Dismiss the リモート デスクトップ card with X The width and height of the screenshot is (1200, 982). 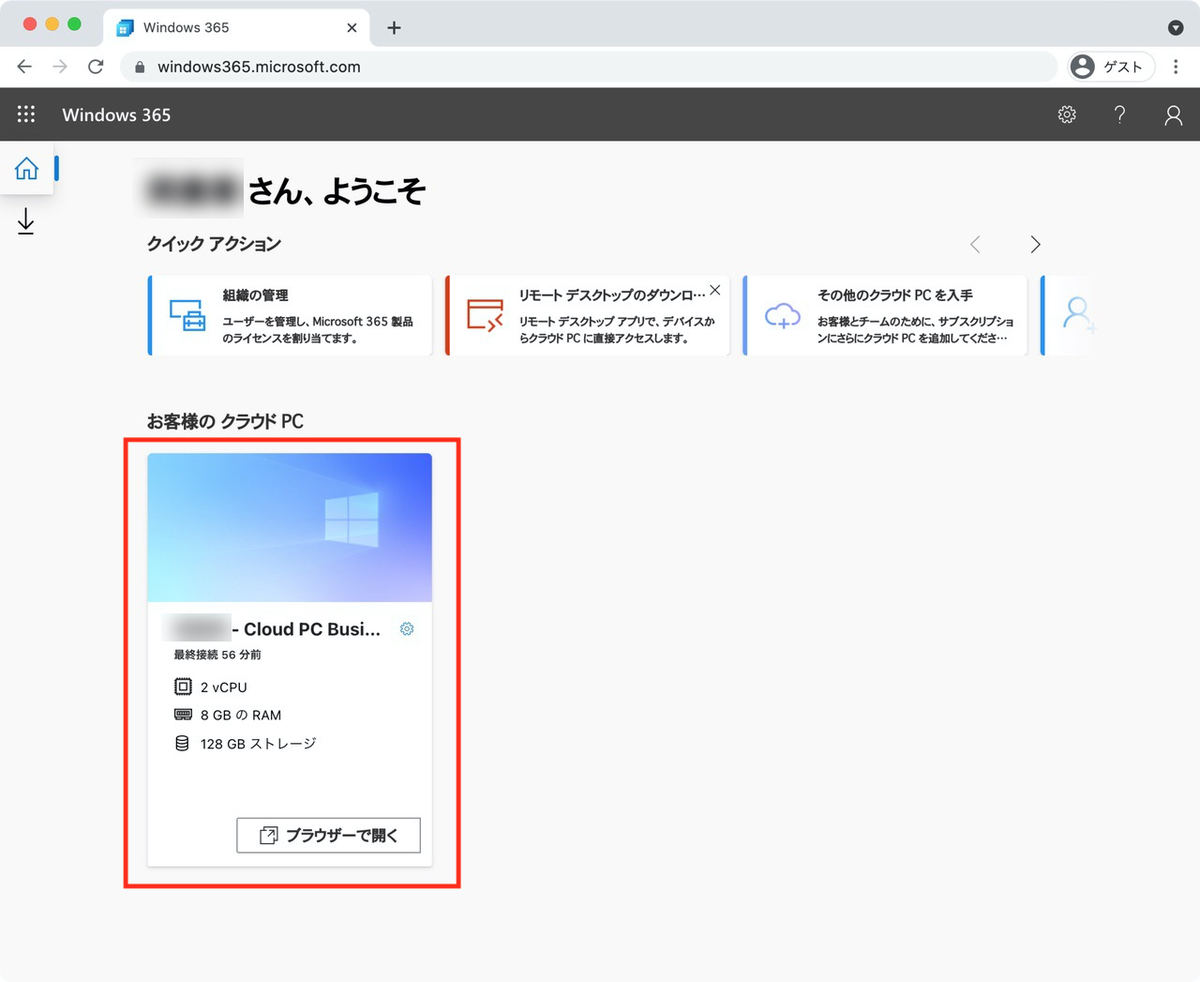(714, 290)
